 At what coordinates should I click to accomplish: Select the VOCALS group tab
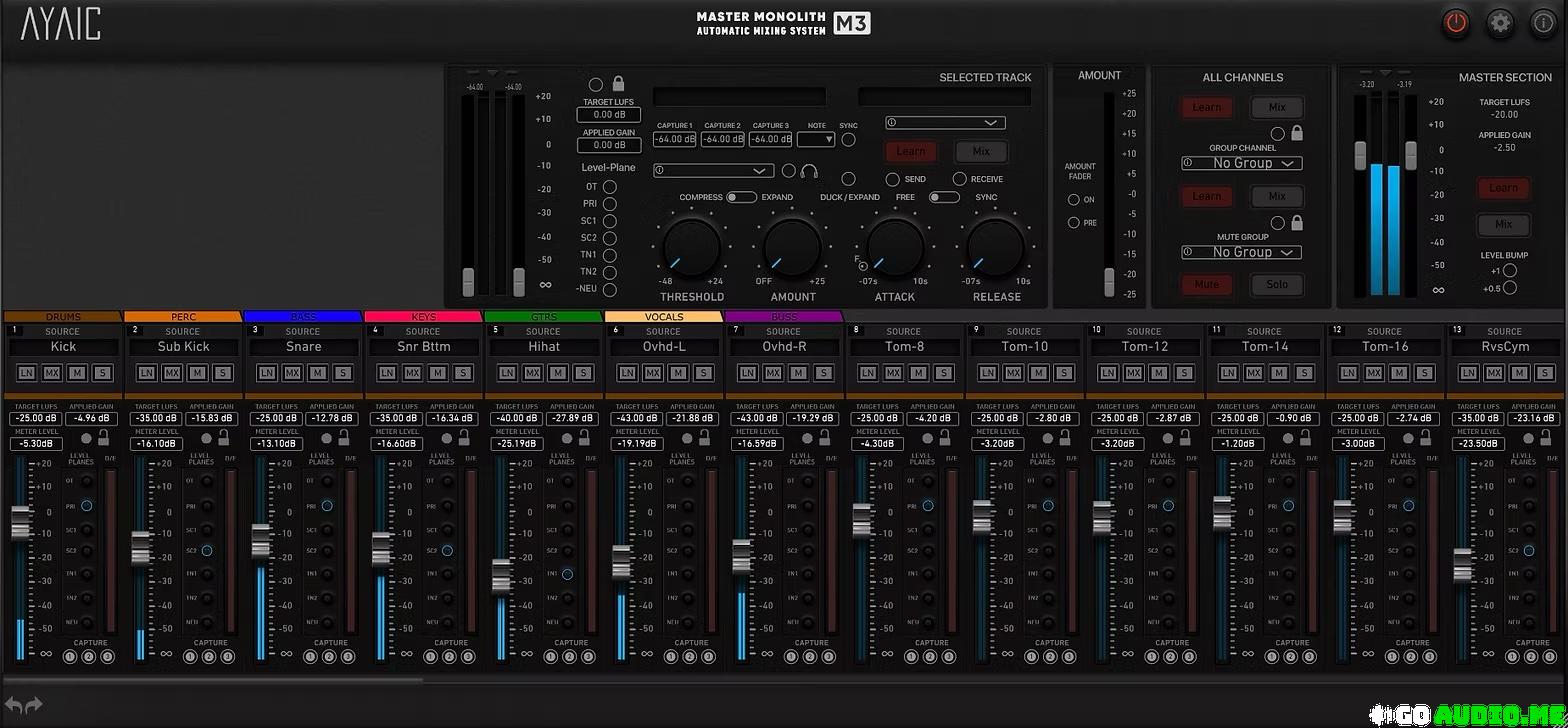[x=664, y=317]
